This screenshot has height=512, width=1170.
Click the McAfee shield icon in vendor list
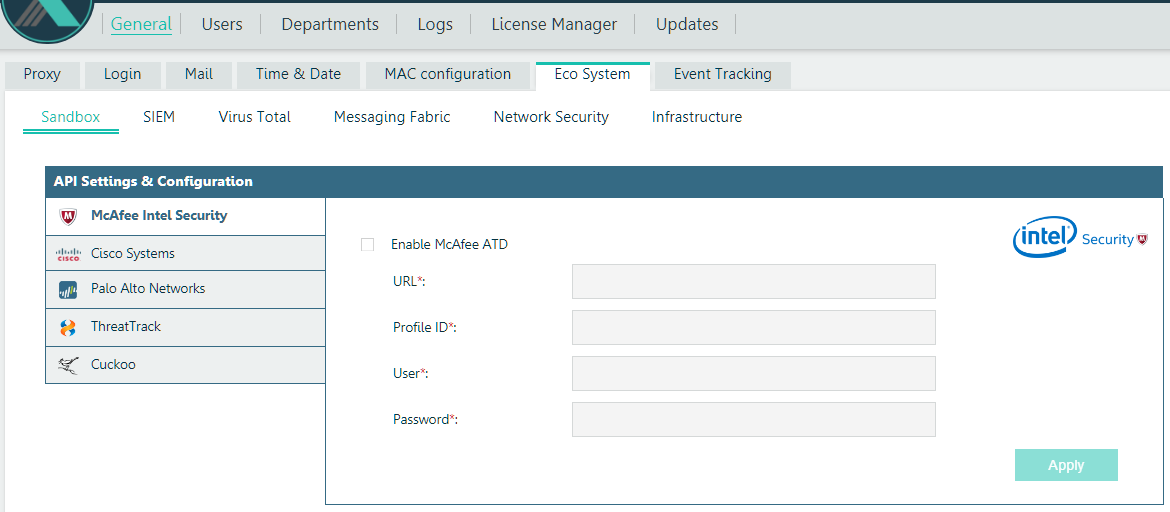tap(68, 216)
